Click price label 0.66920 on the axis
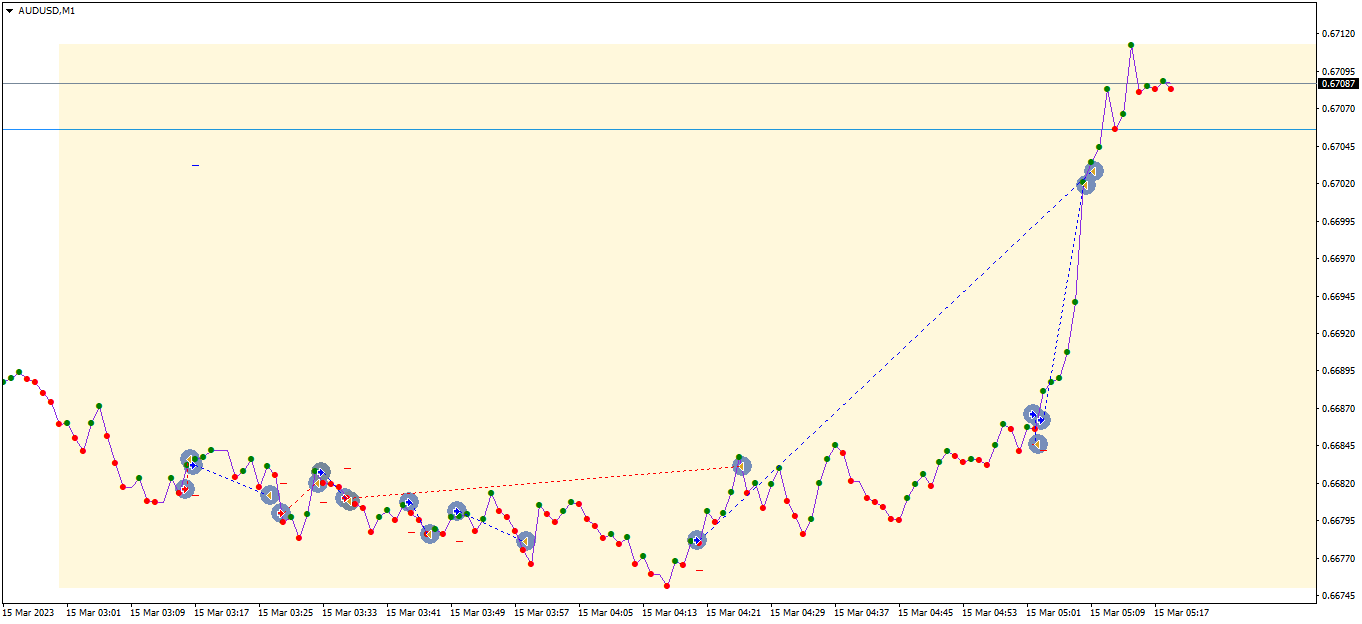The height and width of the screenshot is (624, 1362). point(1339,334)
